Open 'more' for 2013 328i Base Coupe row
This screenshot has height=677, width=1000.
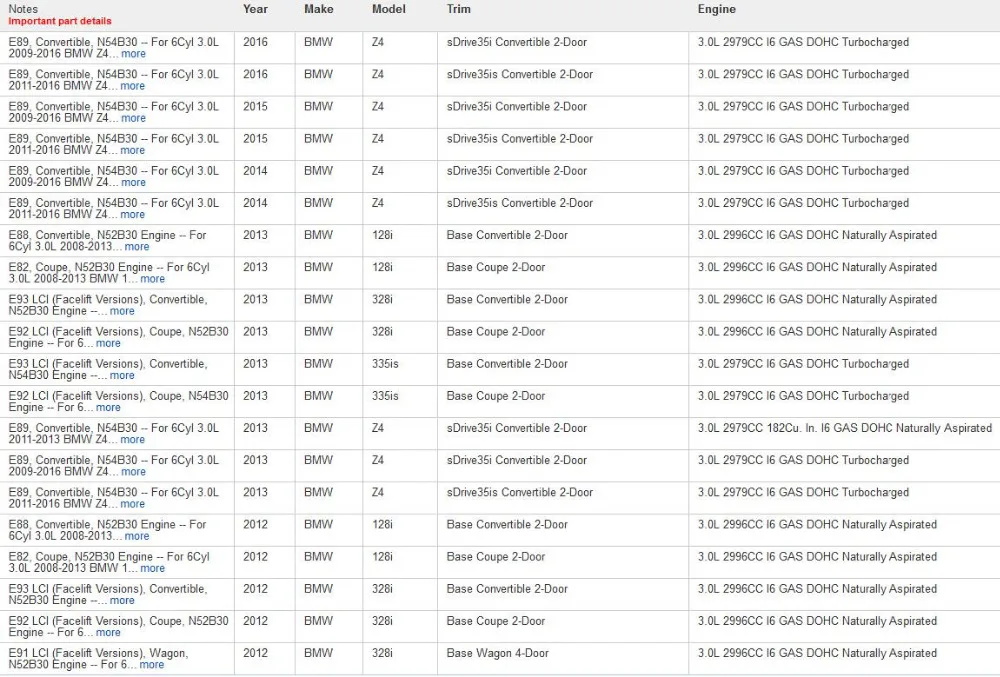[x=108, y=343]
